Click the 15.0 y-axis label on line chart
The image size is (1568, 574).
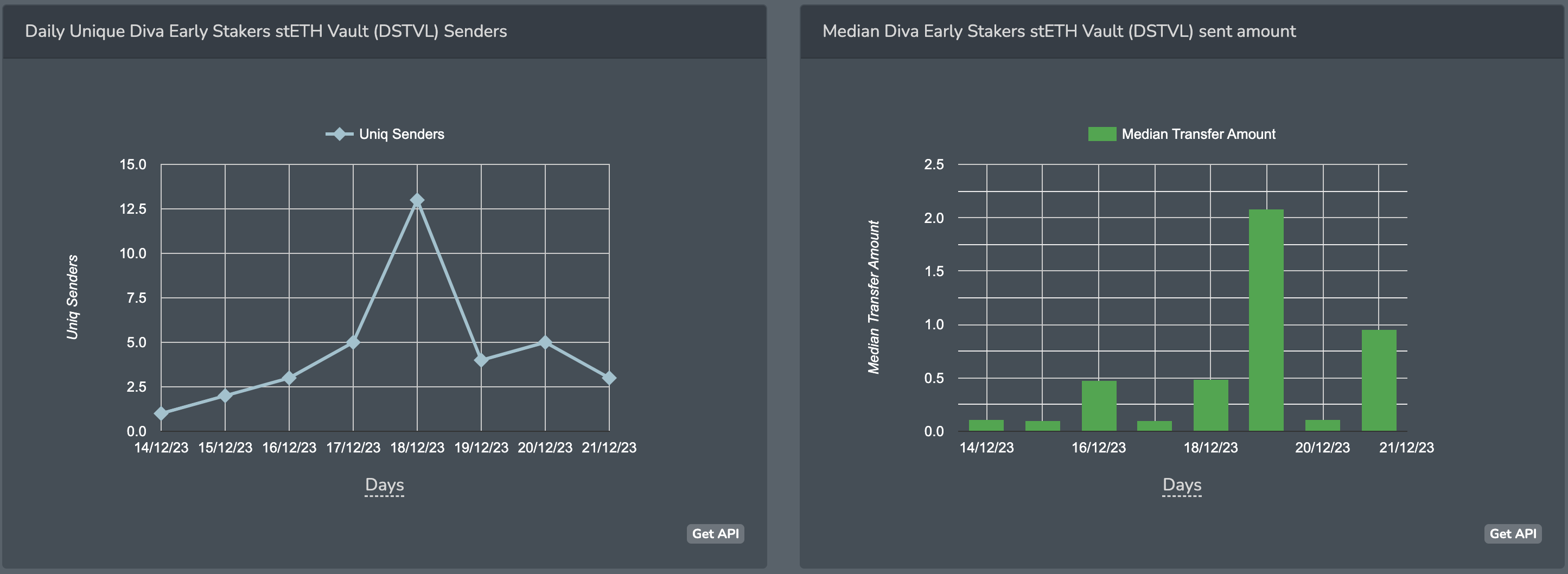[133, 164]
